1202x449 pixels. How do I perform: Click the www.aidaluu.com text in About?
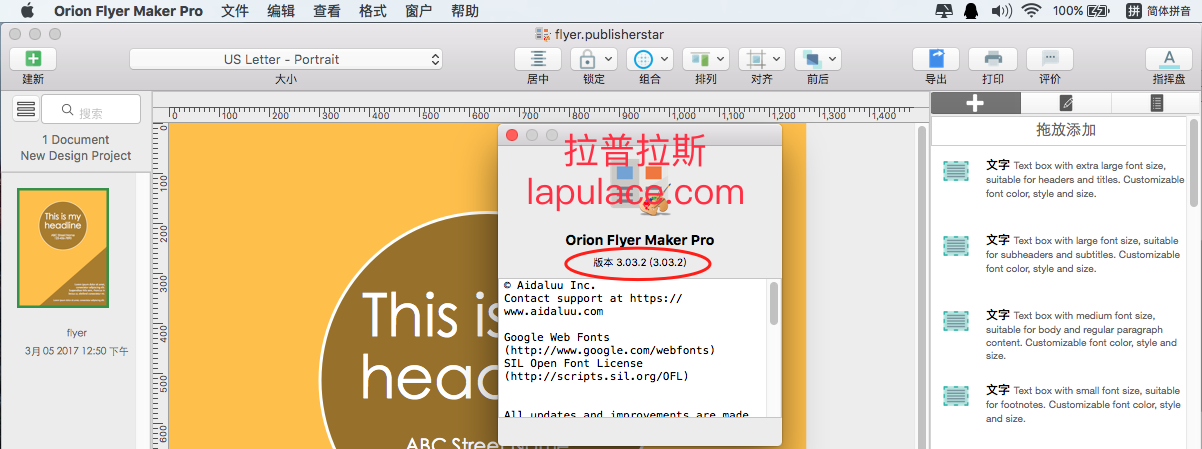click(554, 312)
